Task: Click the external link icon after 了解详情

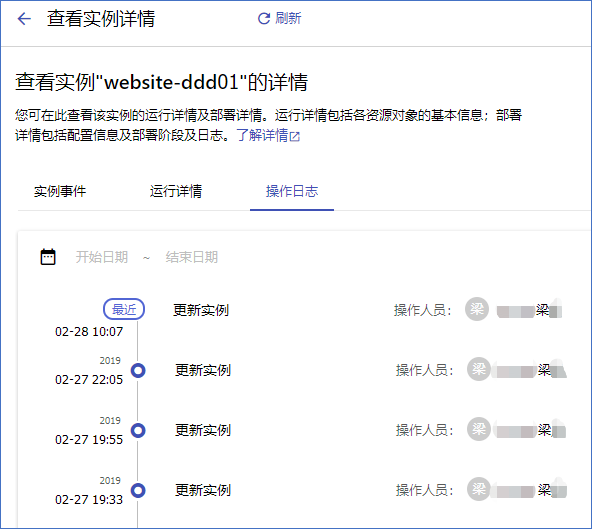Action: [295, 136]
